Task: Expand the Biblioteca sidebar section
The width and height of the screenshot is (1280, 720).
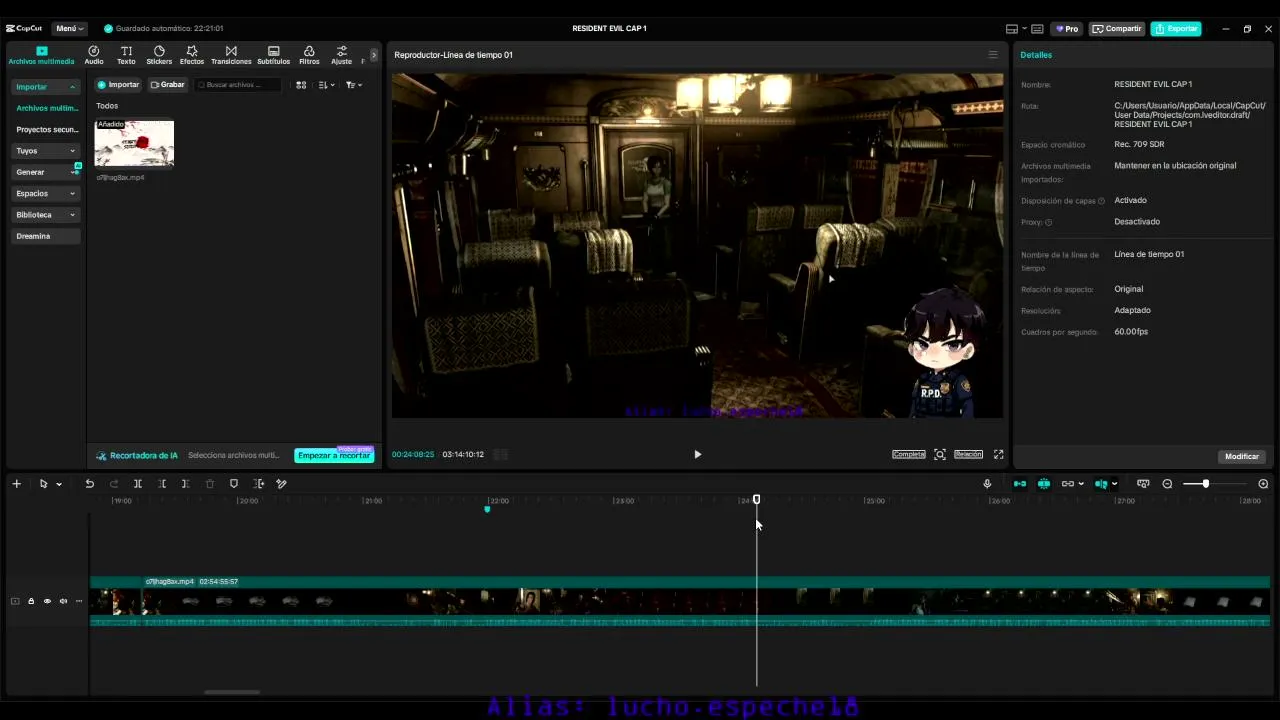Action: 46,215
